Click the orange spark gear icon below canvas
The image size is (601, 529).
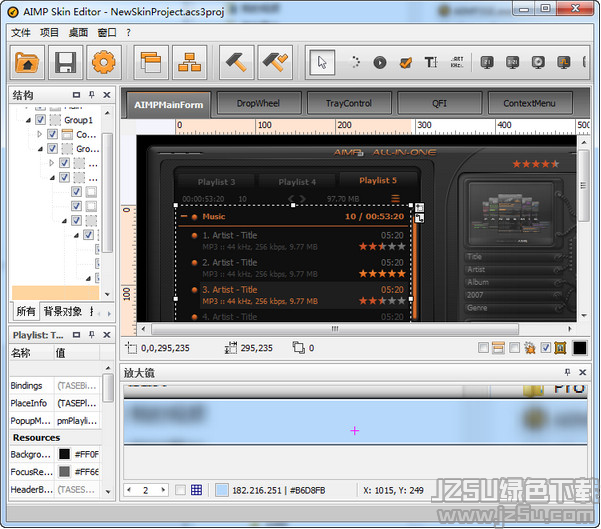[530, 348]
